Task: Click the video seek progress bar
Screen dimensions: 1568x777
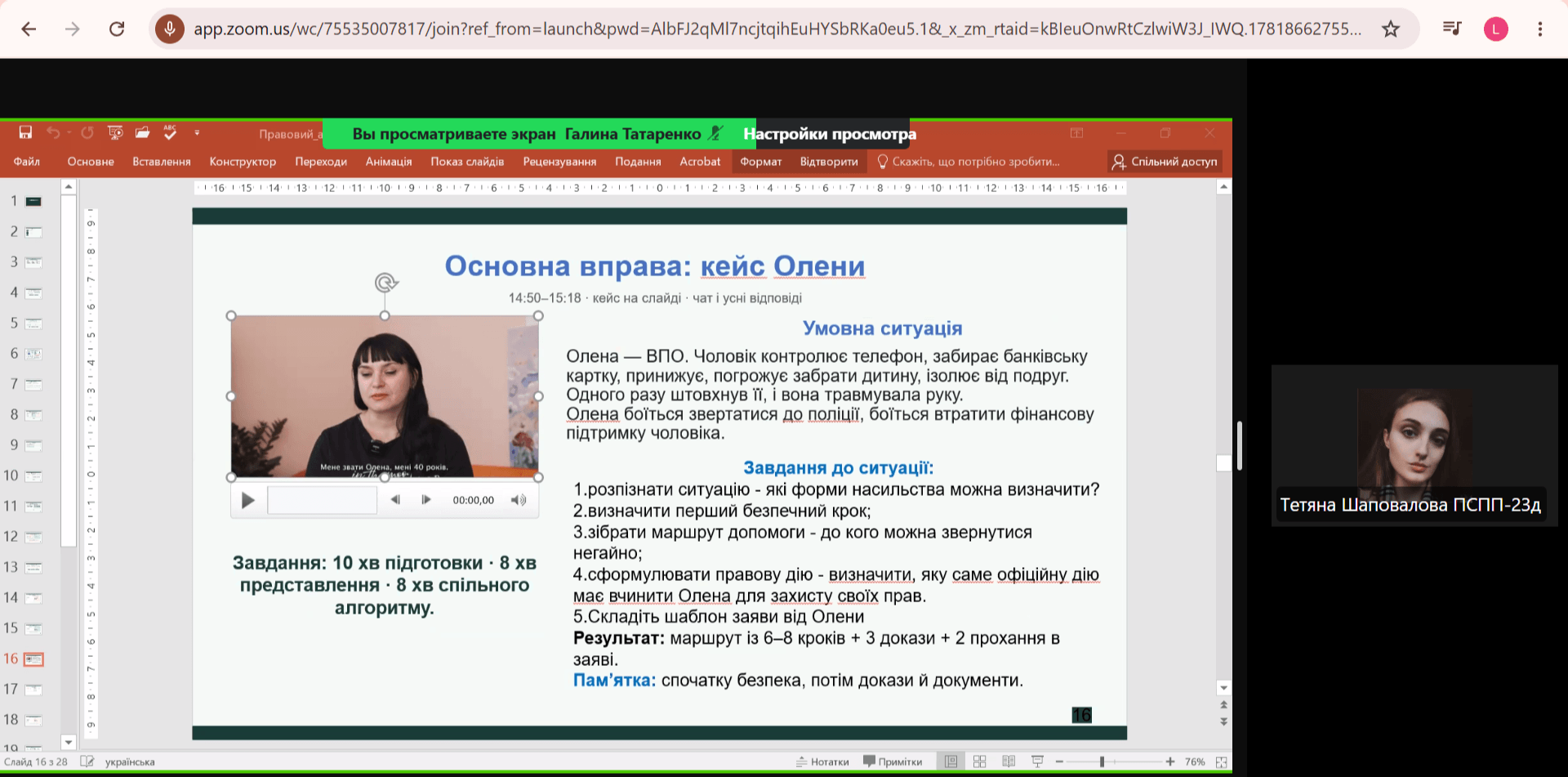Action: pos(322,500)
